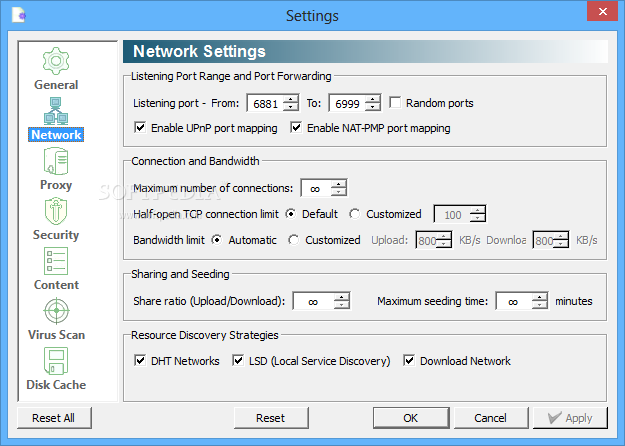Open the General settings gear icon
The height and width of the screenshot is (446, 625).
pyautogui.click(x=56, y=61)
